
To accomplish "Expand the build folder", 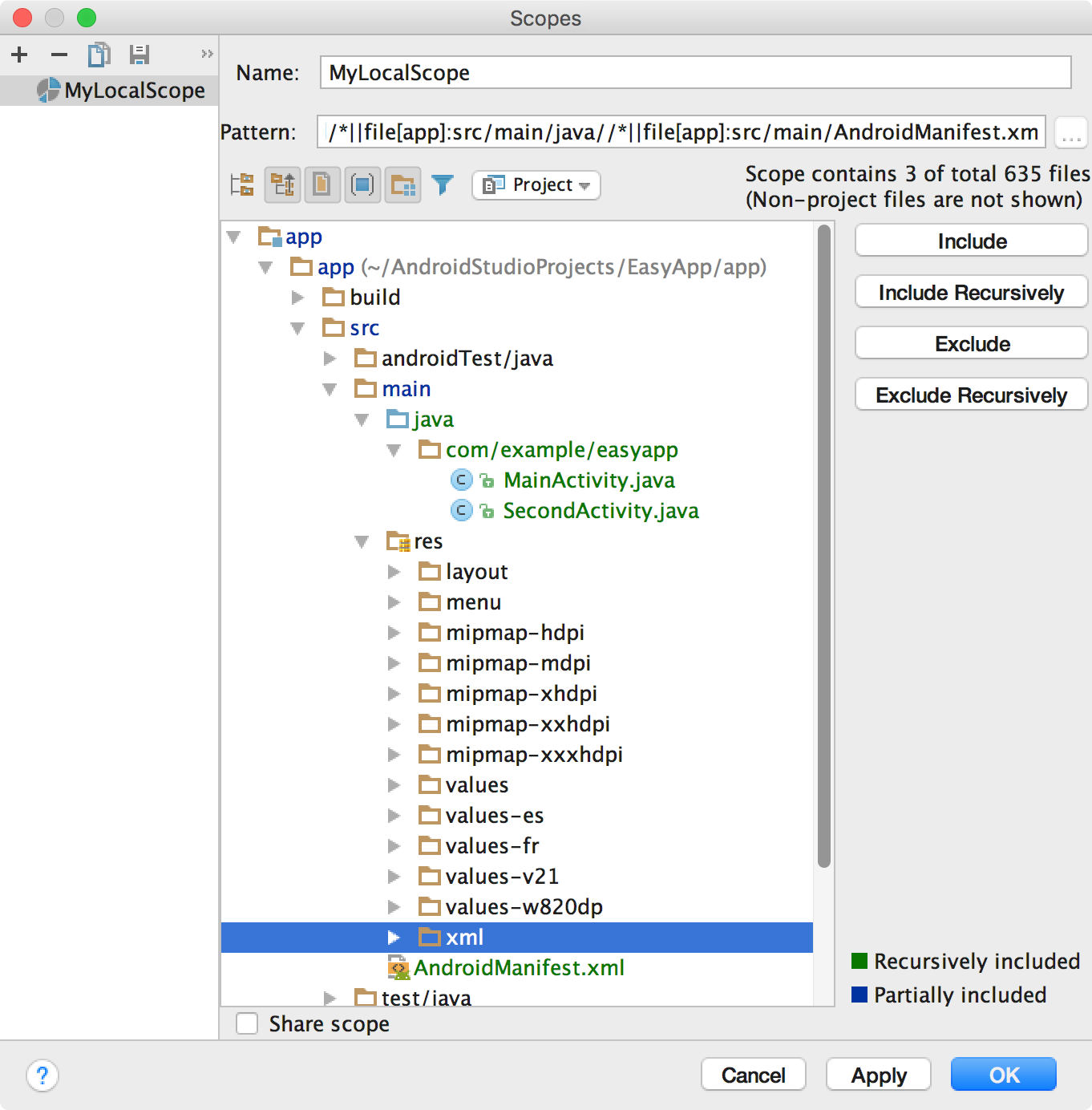I will pyautogui.click(x=297, y=298).
